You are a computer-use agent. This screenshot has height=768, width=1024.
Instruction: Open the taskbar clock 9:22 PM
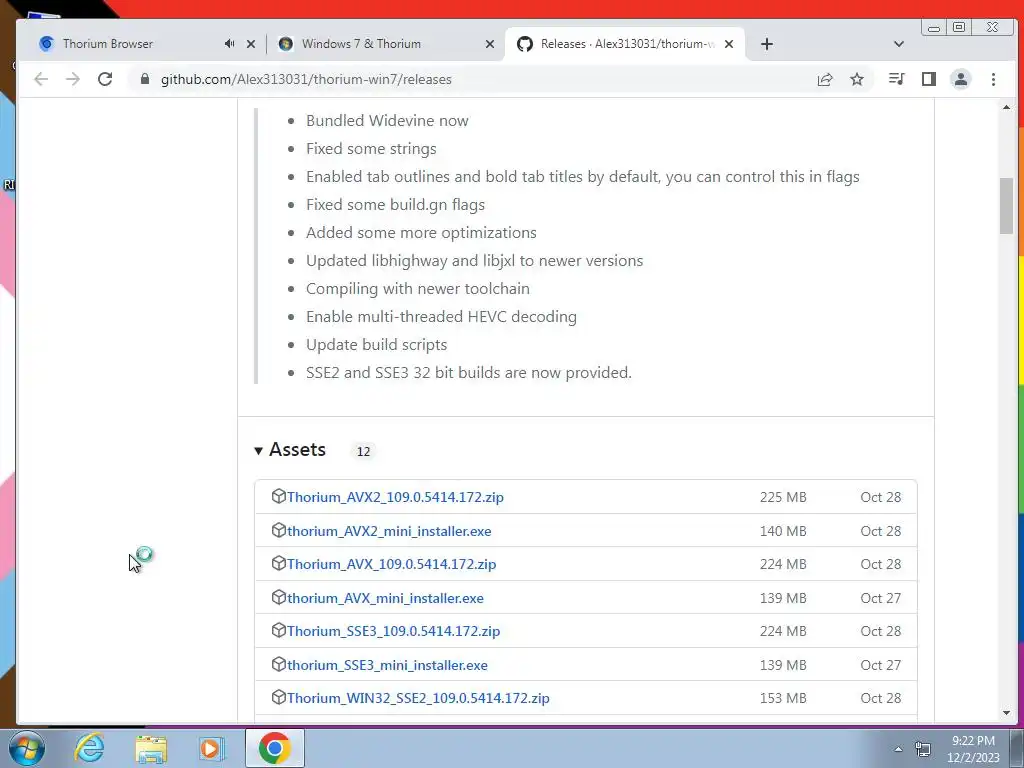973,749
